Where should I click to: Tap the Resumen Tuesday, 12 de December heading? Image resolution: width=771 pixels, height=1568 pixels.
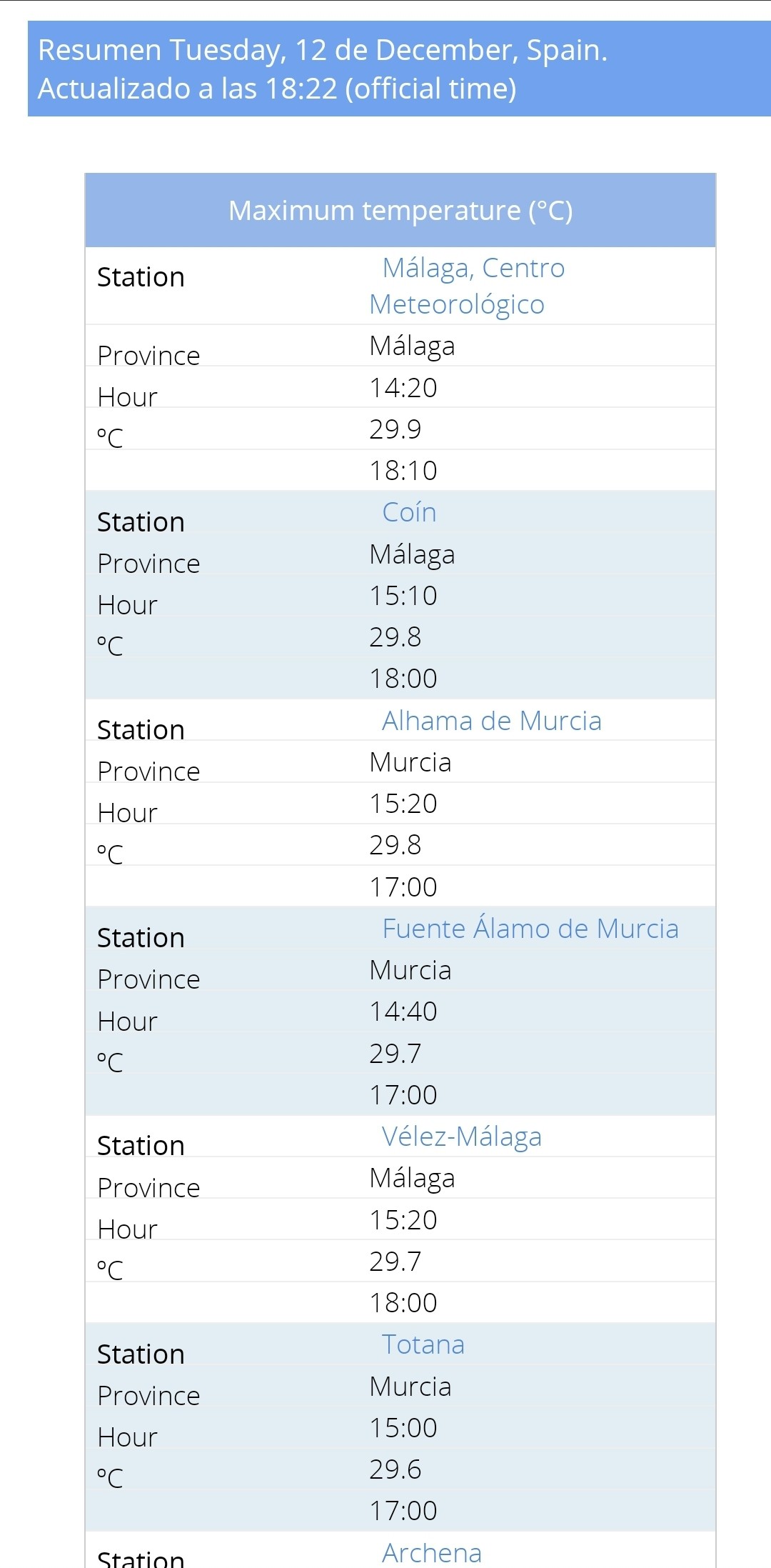tap(322, 50)
